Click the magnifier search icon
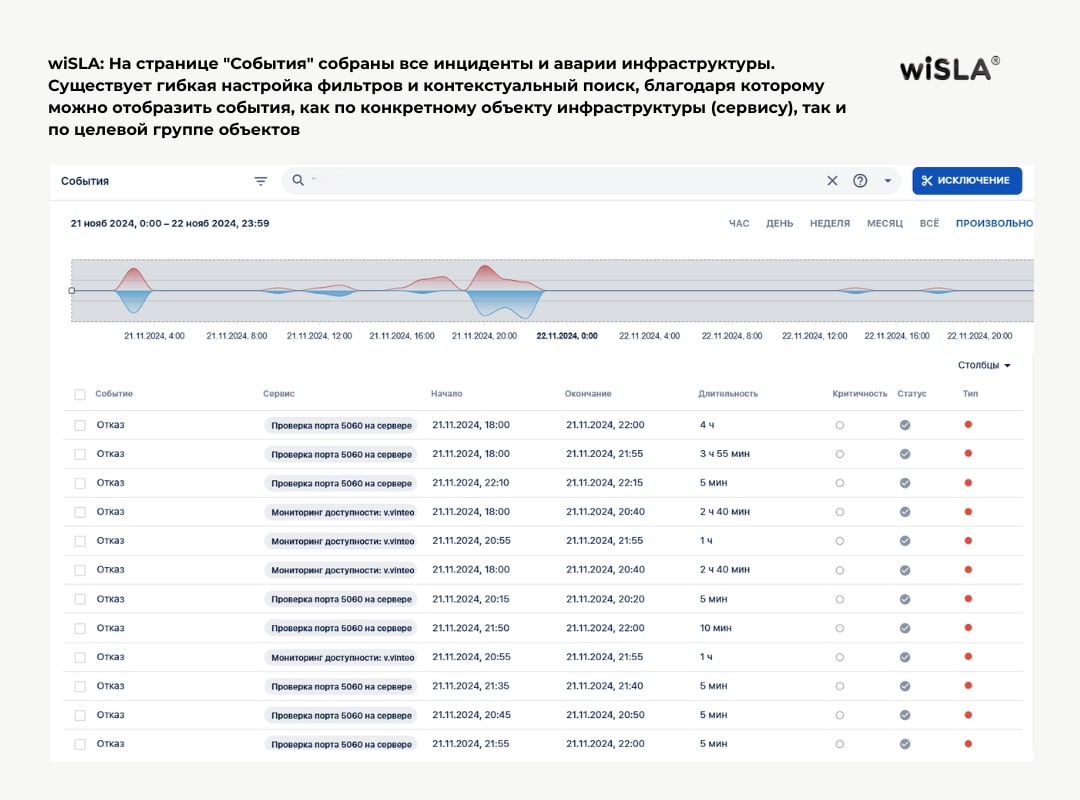The width and height of the screenshot is (1080, 800). point(298,180)
